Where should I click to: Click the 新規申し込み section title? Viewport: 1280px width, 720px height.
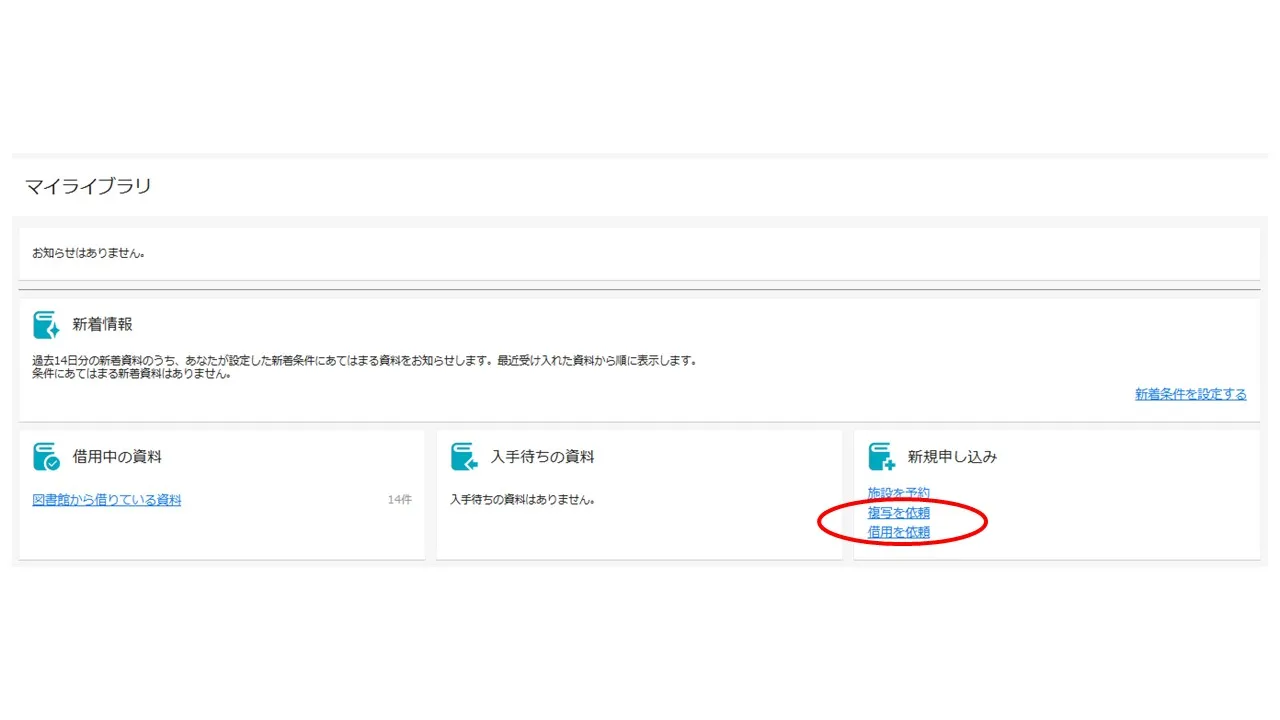point(952,457)
